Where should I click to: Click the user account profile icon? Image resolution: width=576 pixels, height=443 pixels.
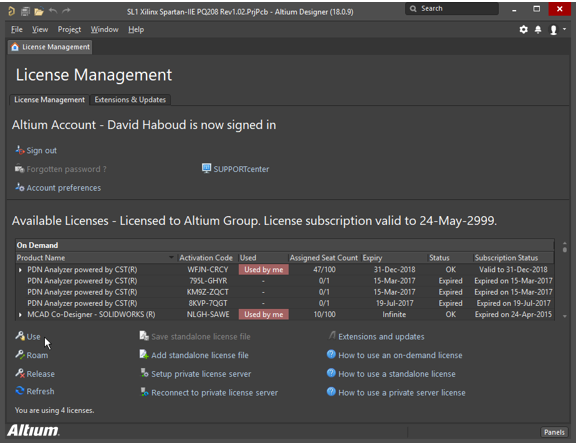553,30
